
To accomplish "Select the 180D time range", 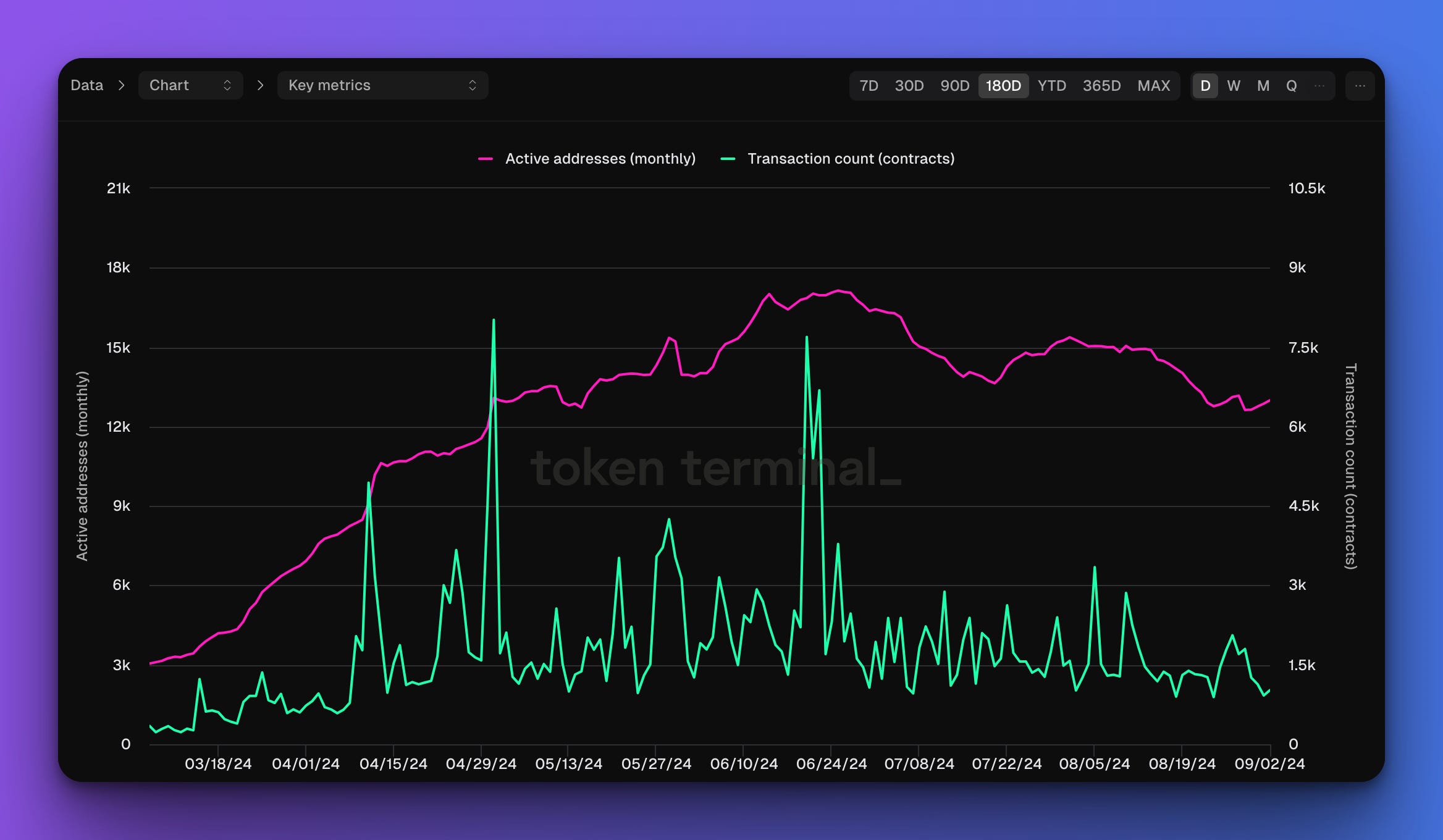I will (x=1003, y=86).
